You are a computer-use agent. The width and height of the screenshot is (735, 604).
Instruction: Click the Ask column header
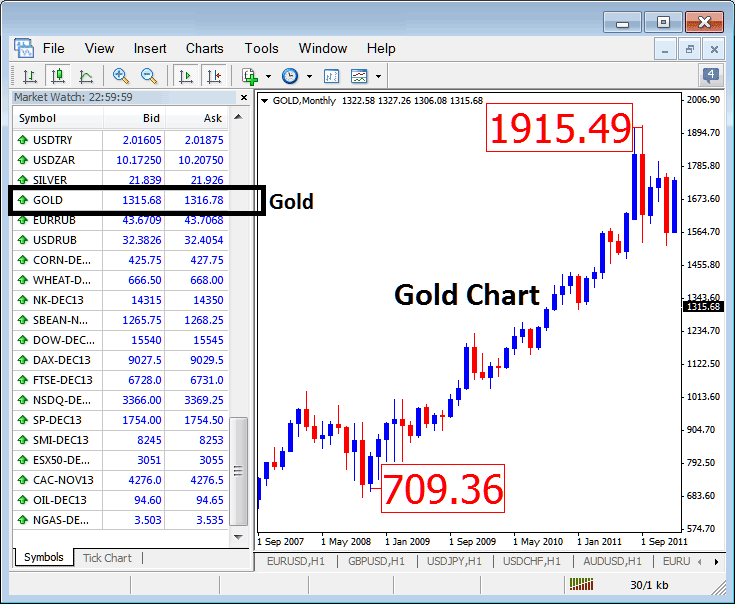pyautogui.click(x=197, y=118)
